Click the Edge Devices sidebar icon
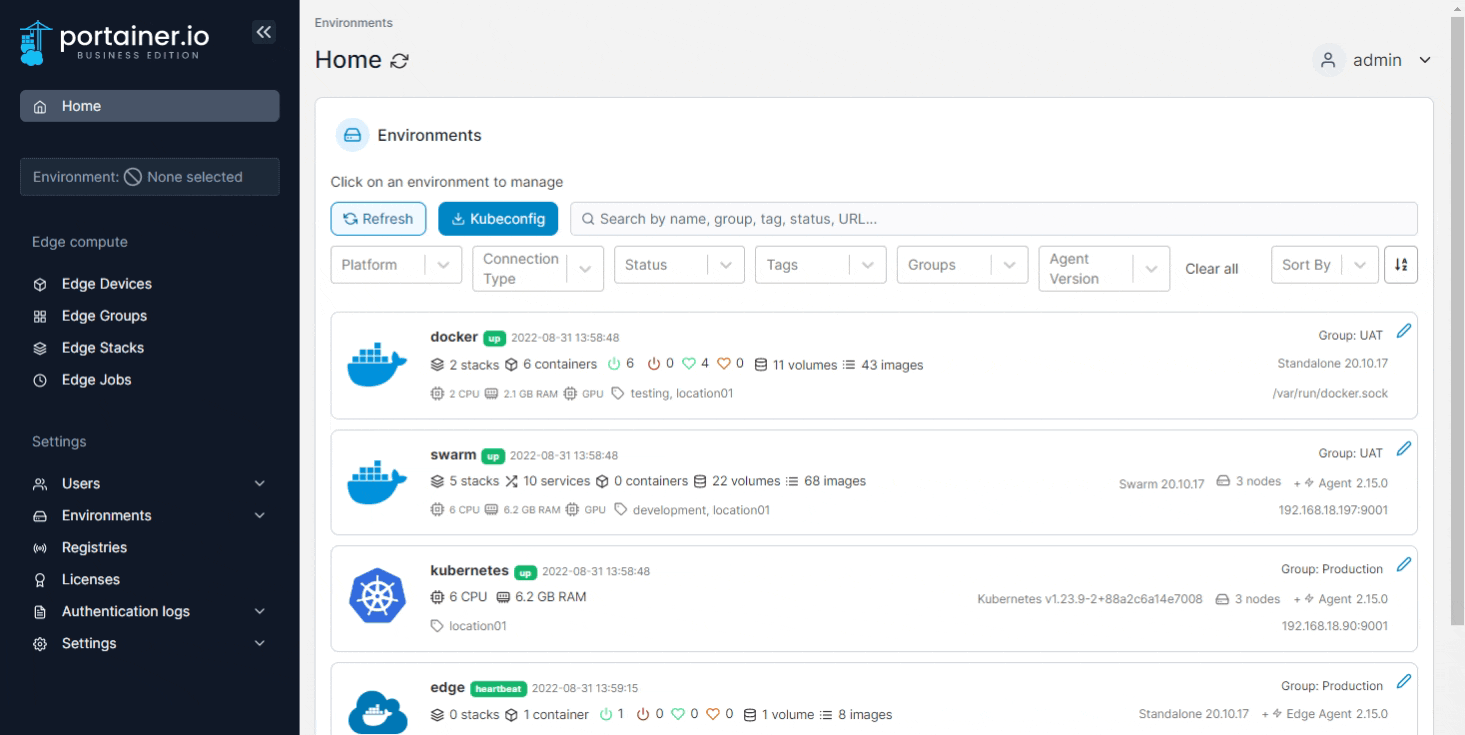 tap(40, 284)
